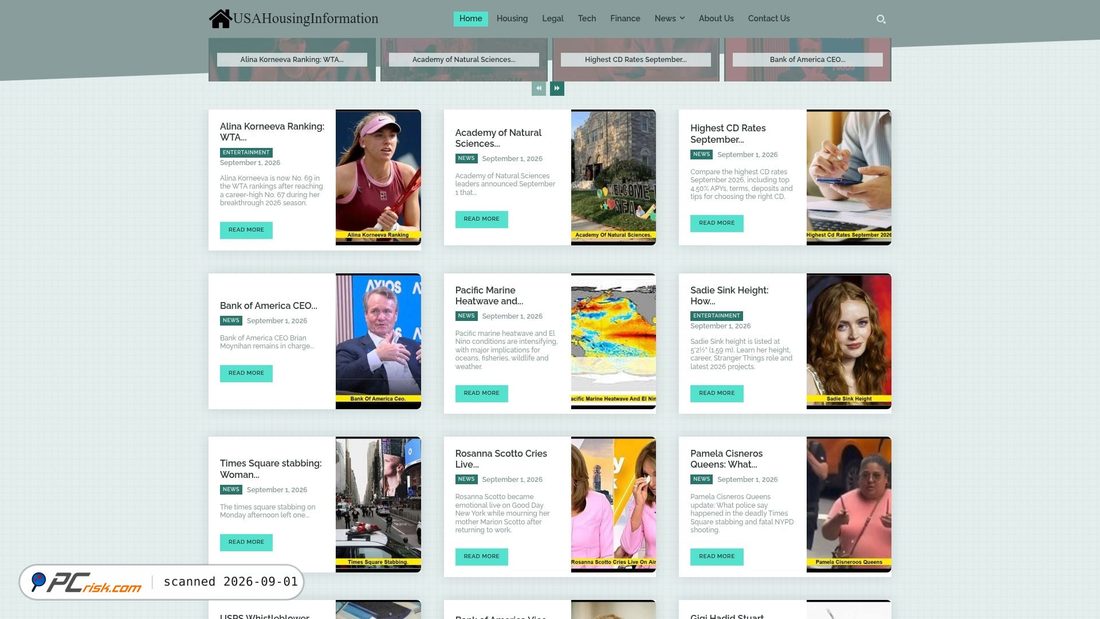The image size is (1100, 619).
Task: Open Times Square street thumbnail
Action: pyautogui.click(x=378, y=505)
